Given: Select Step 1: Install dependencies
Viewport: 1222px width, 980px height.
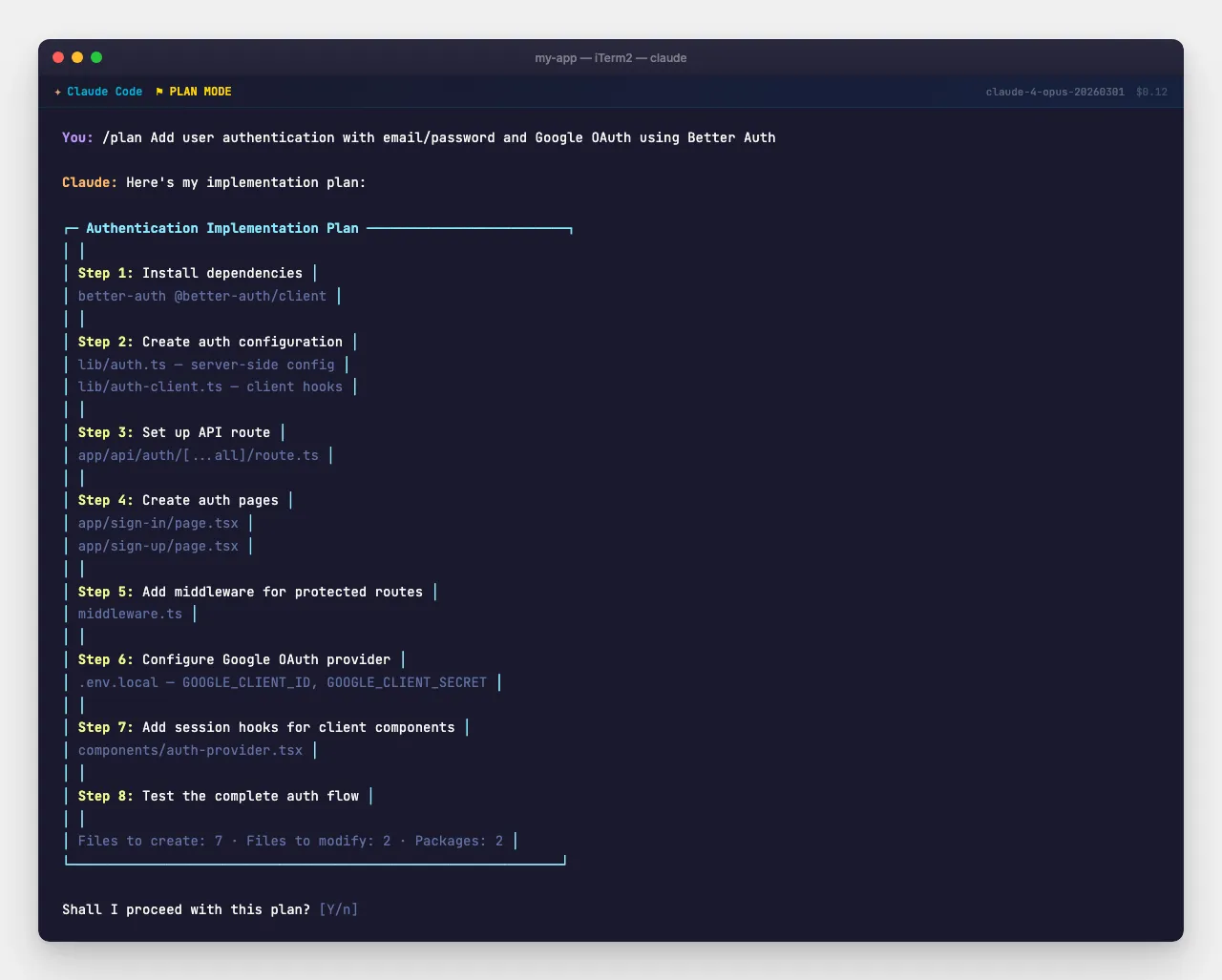Looking at the screenshot, I should [x=190, y=273].
